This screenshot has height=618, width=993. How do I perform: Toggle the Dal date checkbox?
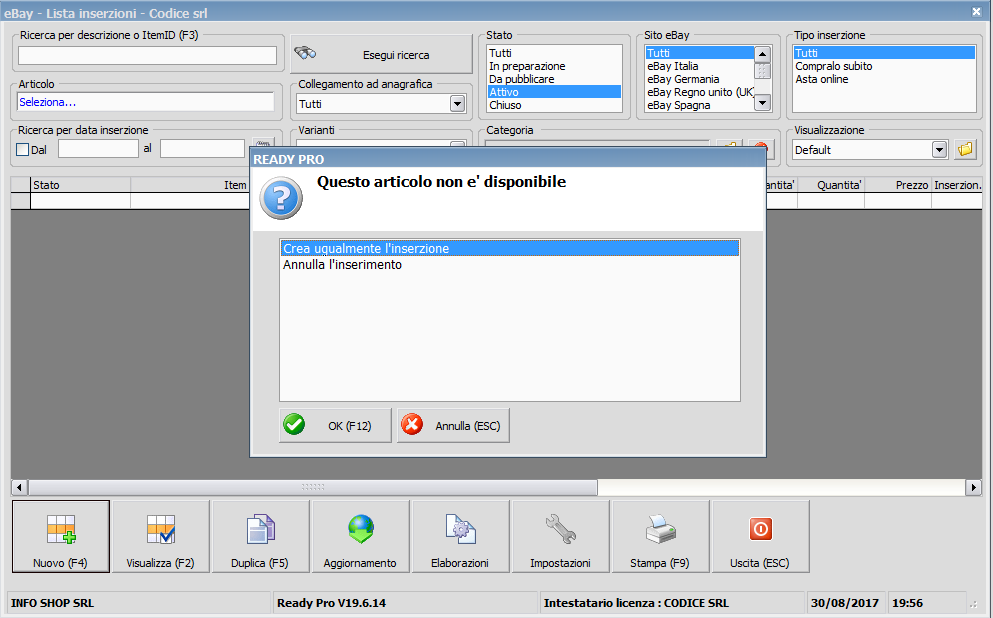pyautogui.click(x=23, y=149)
